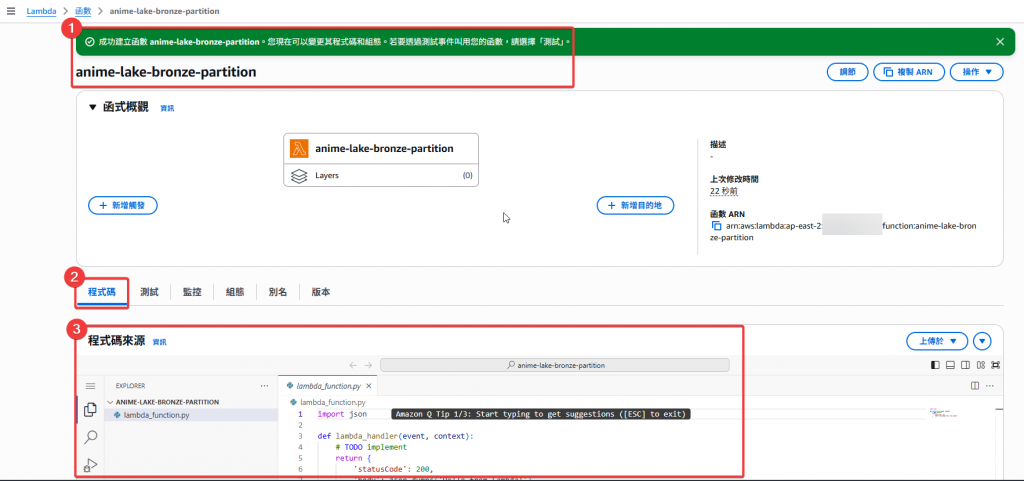This screenshot has width=1024, height=481.
Task: Open the 操作 actions dropdown
Action: (976, 72)
